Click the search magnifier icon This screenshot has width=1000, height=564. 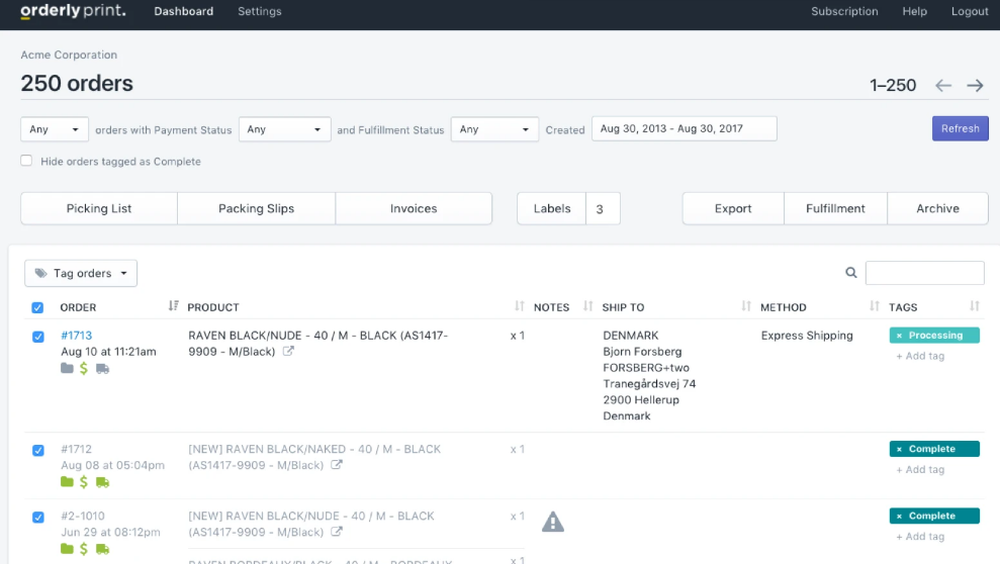tap(851, 273)
